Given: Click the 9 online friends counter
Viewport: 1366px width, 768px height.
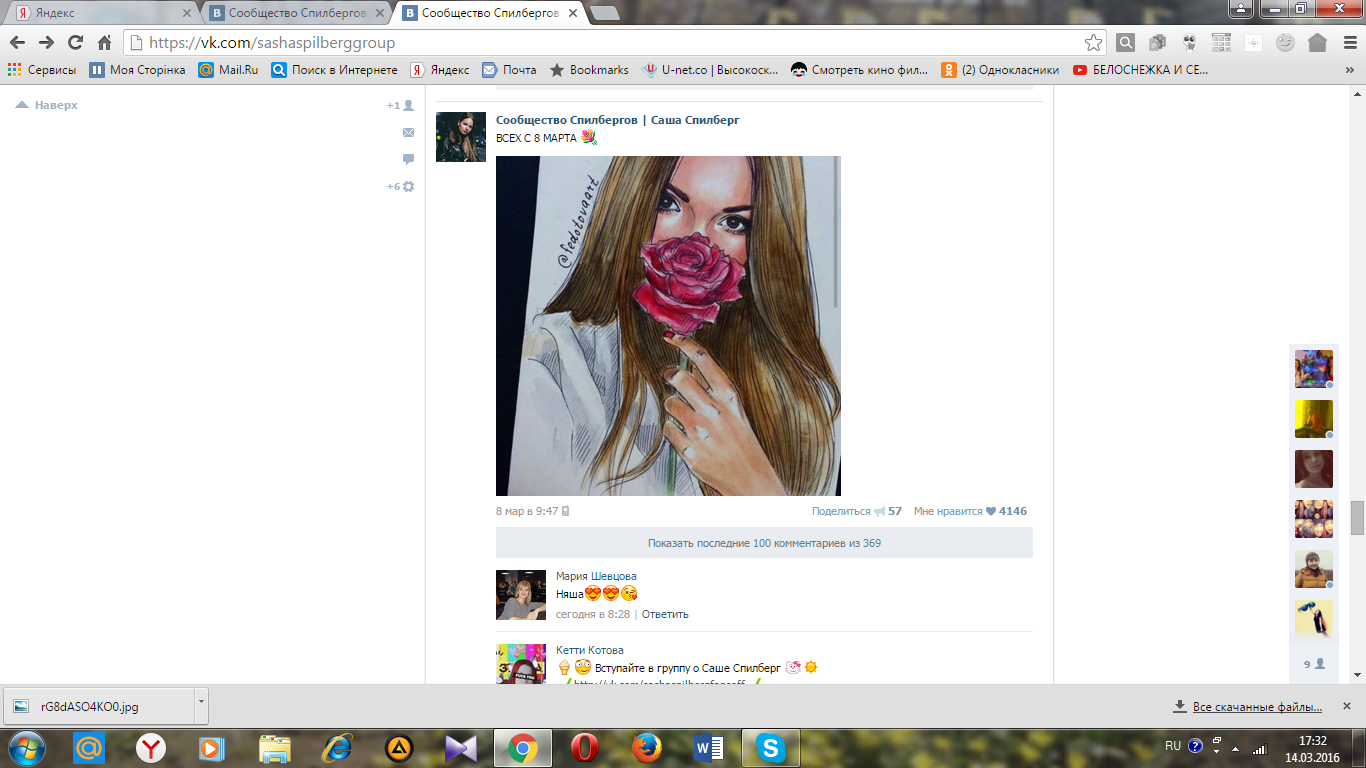Looking at the screenshot, I should pyautogui.click(x=1314, y=664).
